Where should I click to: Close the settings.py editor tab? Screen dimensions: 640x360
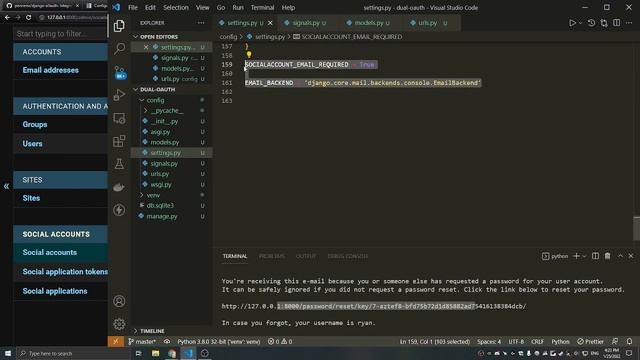coord(270,23)
